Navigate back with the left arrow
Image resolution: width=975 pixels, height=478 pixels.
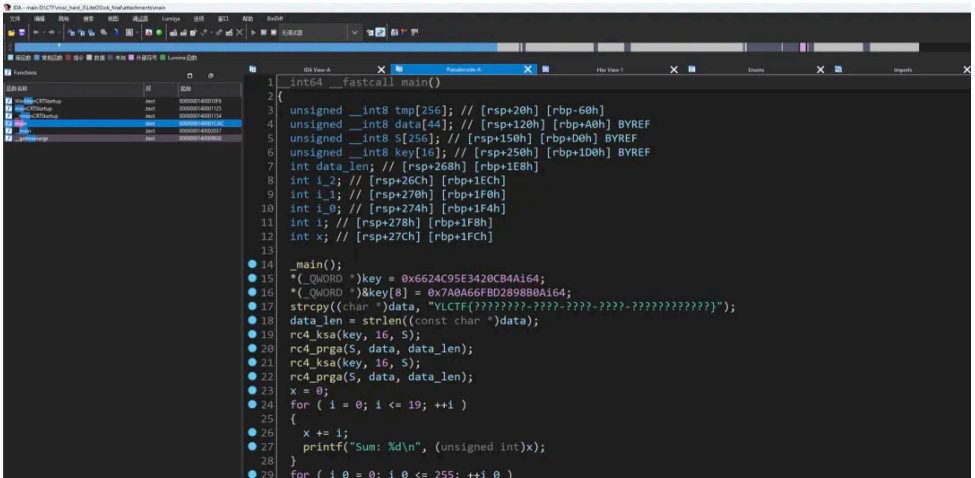point(36,32)
